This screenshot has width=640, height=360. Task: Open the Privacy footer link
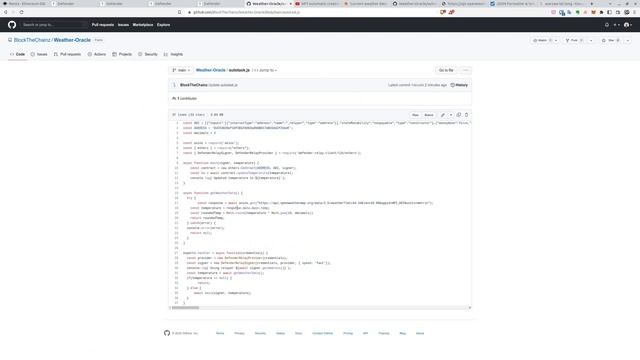[240, 333]
